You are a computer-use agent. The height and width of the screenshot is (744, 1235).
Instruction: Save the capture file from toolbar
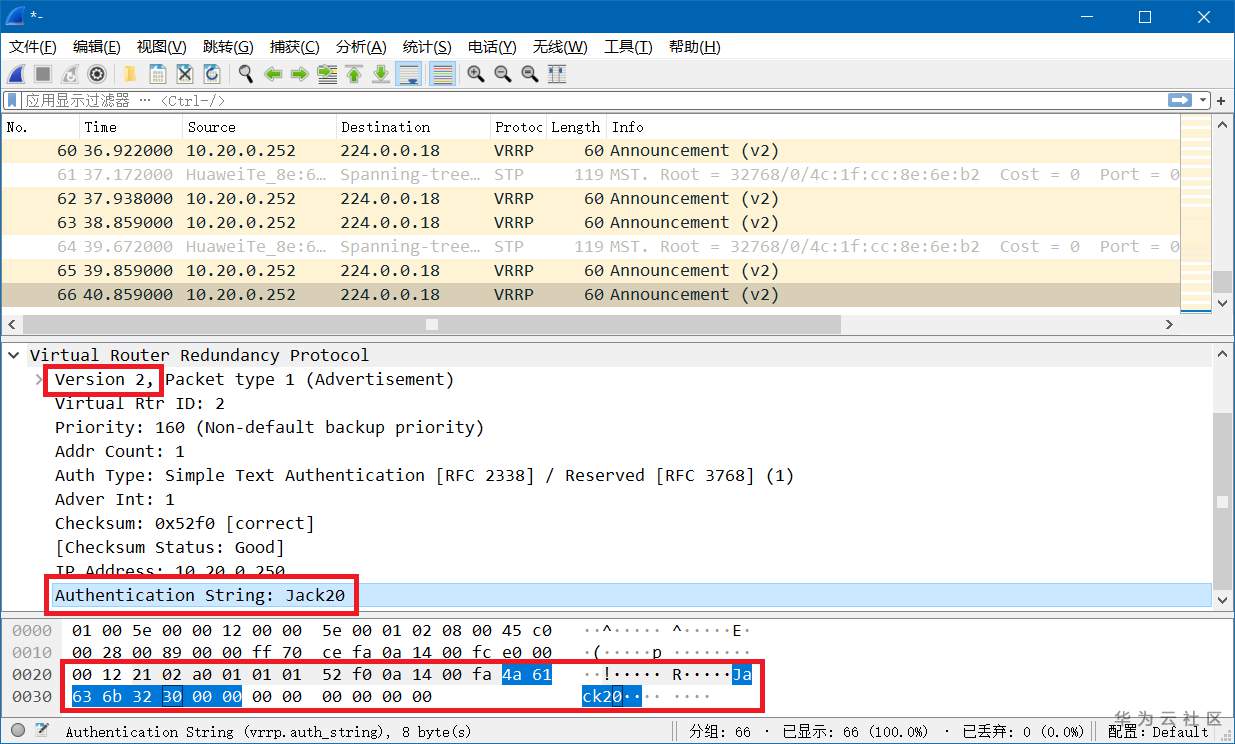(157, 74)
